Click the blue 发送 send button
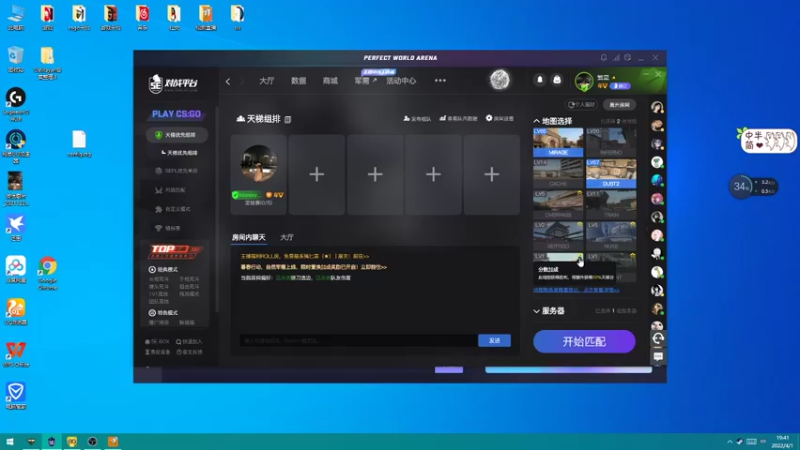 click(x=494, y=340)
